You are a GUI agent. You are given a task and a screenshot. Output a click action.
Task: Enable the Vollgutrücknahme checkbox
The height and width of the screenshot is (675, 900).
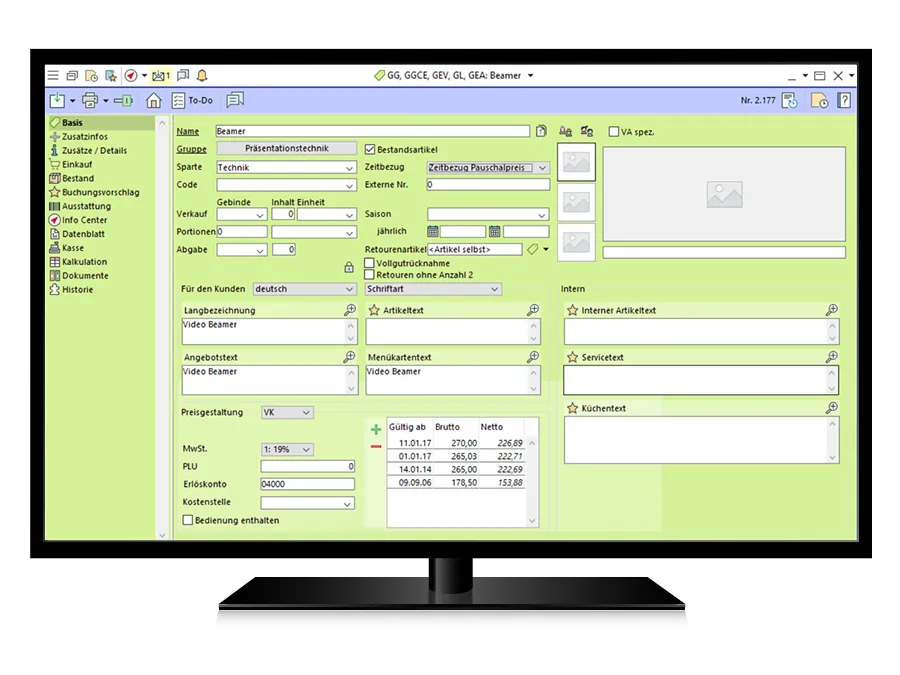click(369, 263)
